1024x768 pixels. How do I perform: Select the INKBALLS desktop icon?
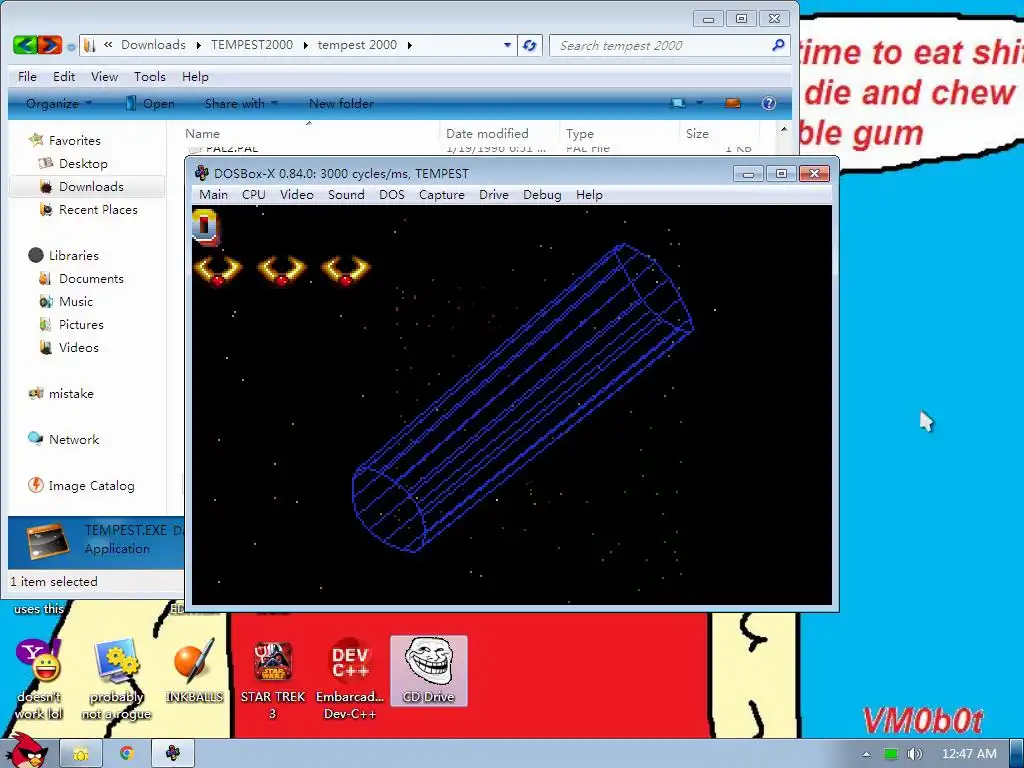[194, 671]
